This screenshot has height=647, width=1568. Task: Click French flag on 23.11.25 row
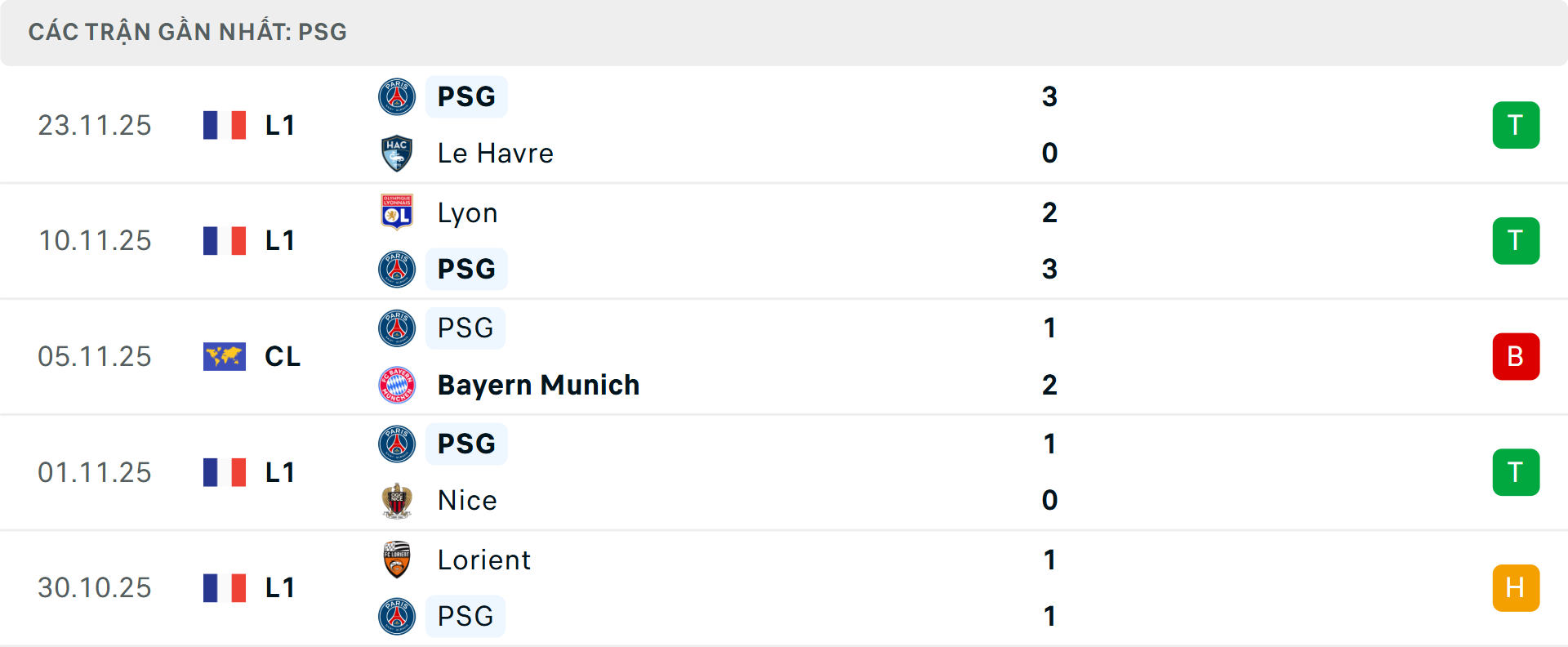tap(225, 125)
